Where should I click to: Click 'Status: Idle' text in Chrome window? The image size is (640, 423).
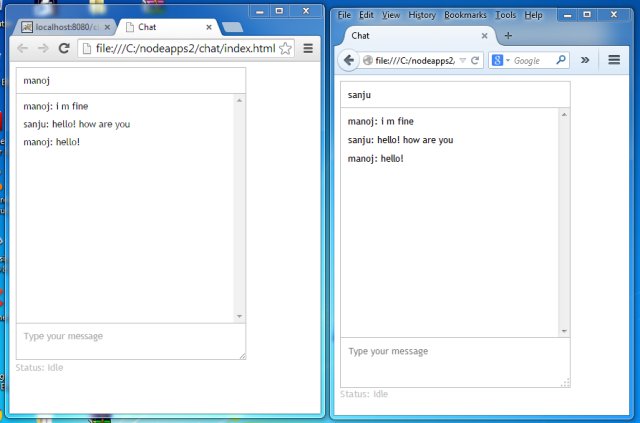[x=40, y=367]
